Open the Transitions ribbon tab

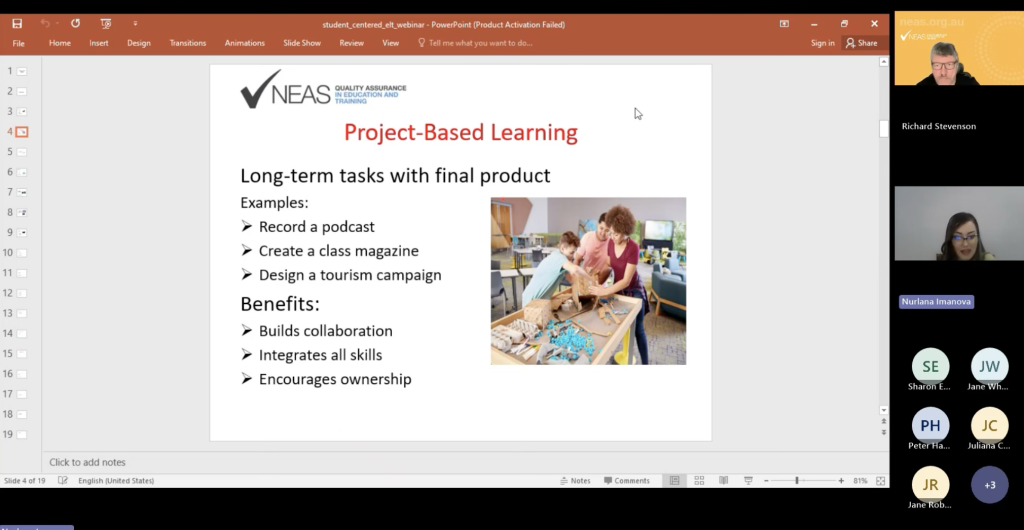click(187, 43)
